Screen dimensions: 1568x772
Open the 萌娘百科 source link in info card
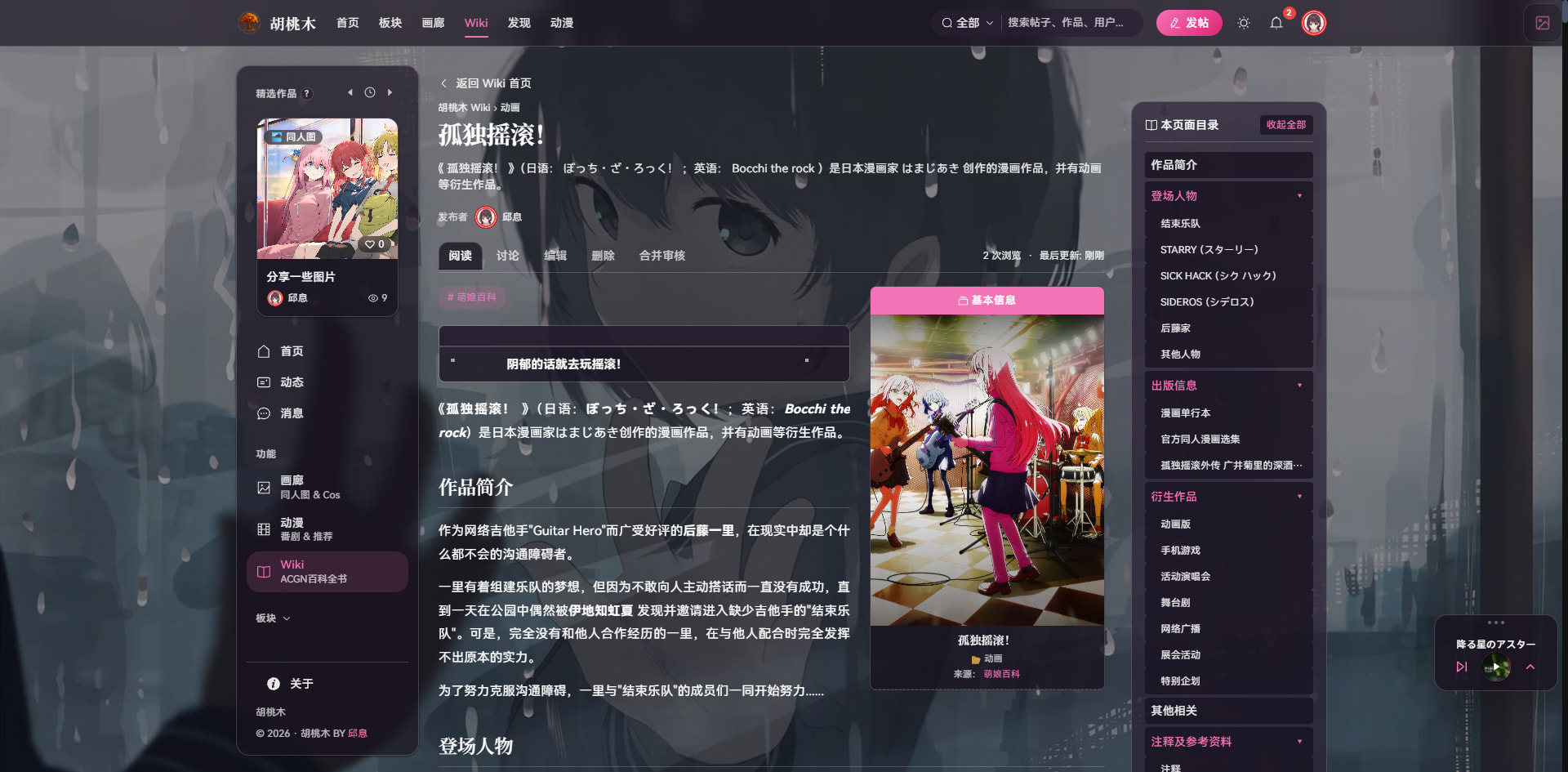click(1002, 674)
